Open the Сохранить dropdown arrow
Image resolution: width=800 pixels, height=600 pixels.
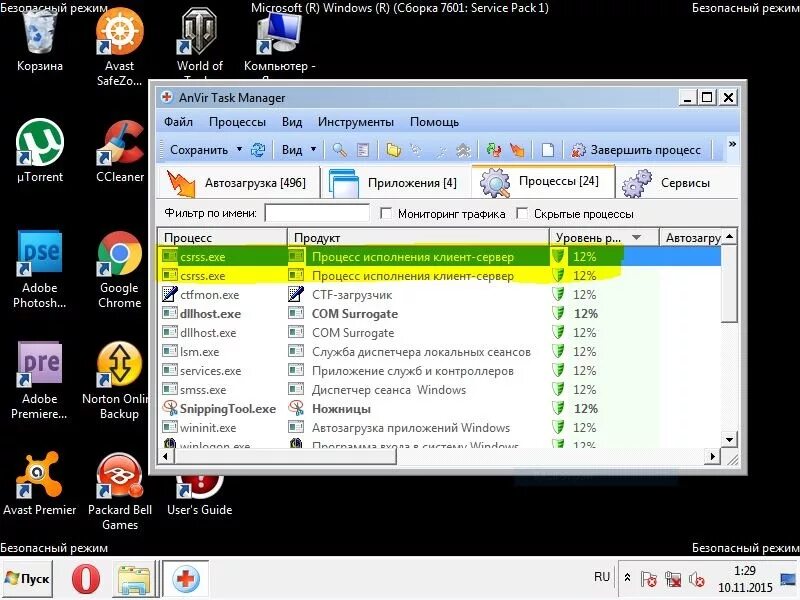click(239, 149)
